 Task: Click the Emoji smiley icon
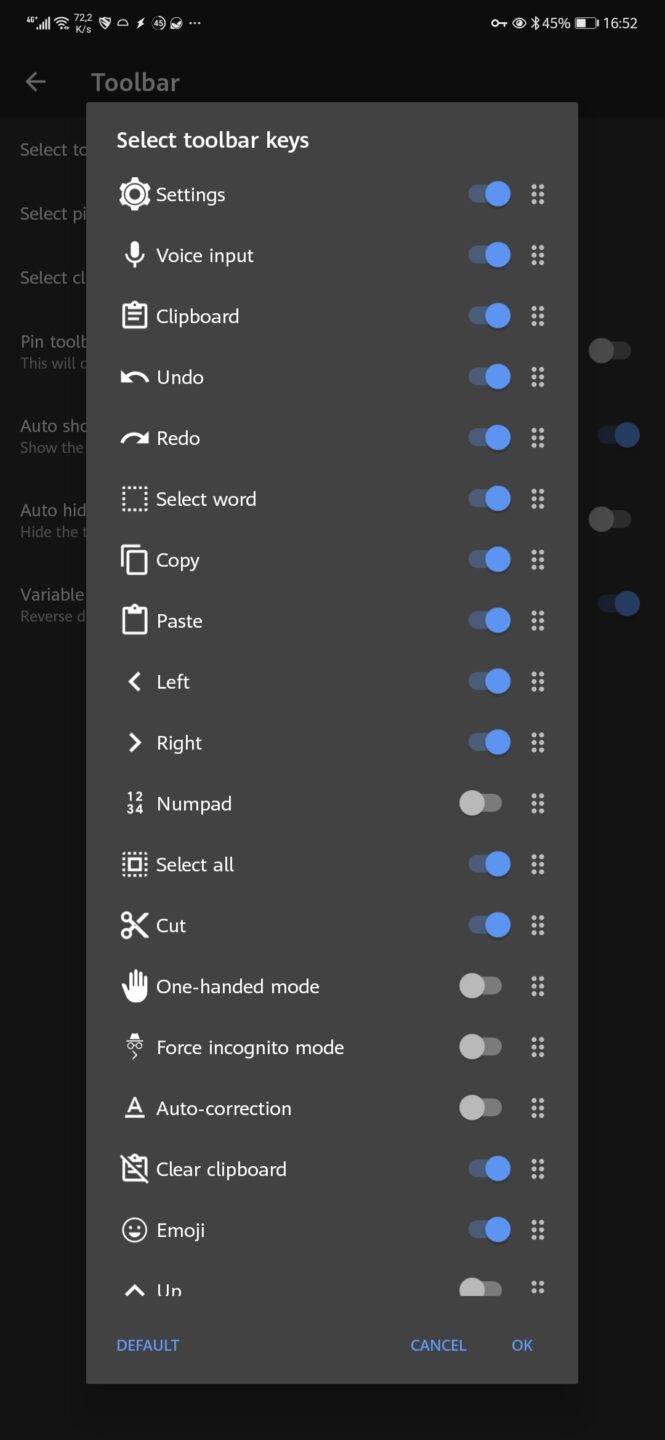tap(134, 1229)
